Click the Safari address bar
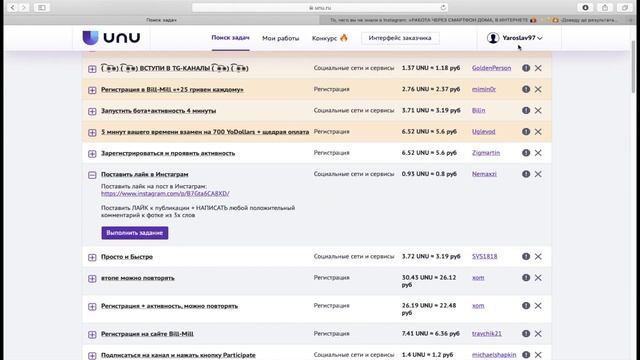 [x=320, y=7]
